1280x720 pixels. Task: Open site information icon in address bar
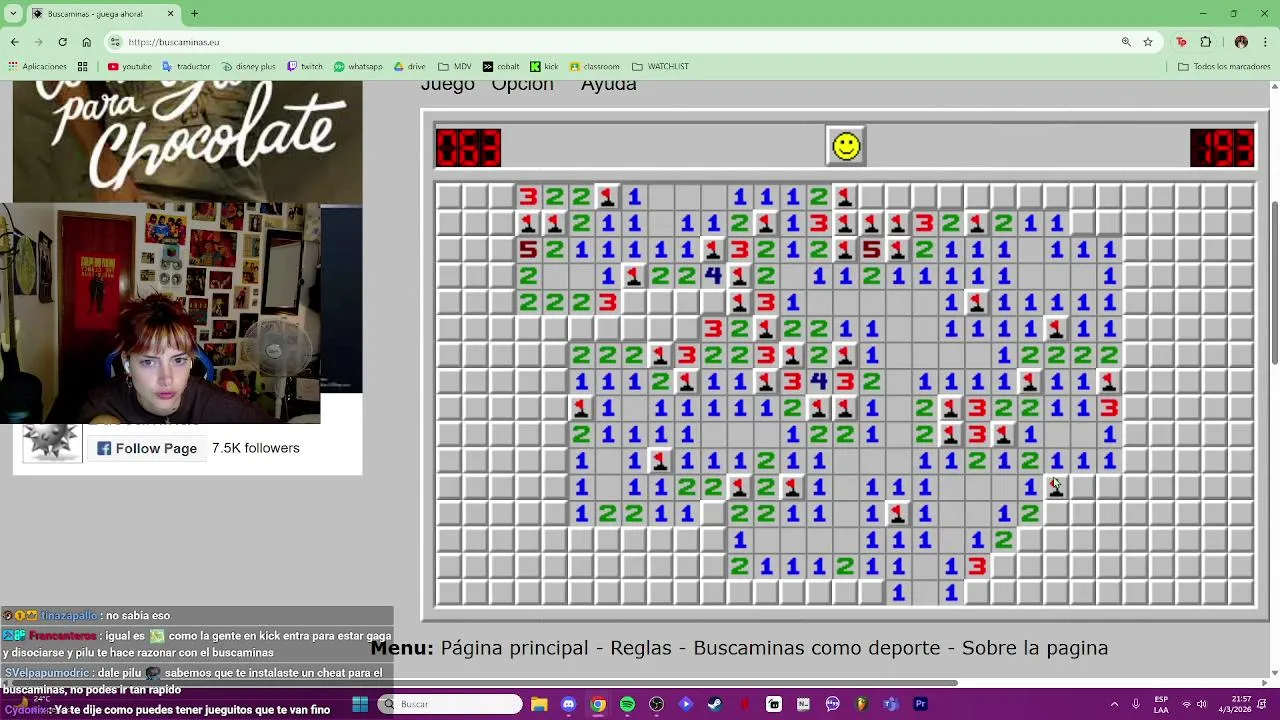(x=115, y=42)
